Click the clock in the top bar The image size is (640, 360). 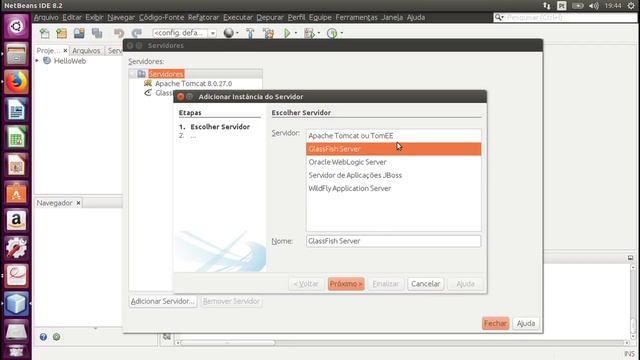coord(613,6)
